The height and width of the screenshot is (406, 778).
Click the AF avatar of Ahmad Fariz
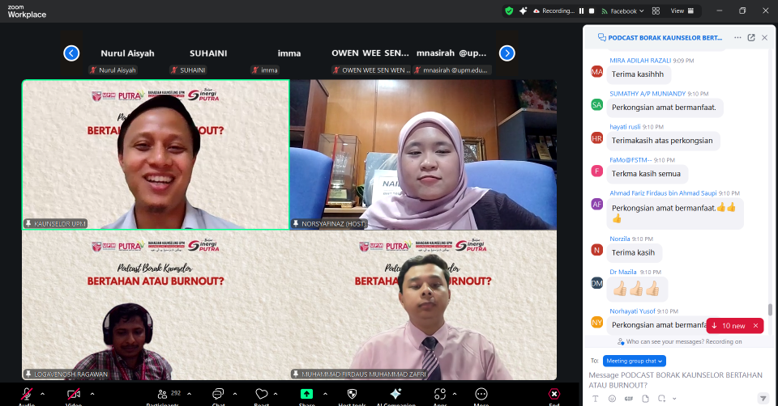(x=597, y=204)
